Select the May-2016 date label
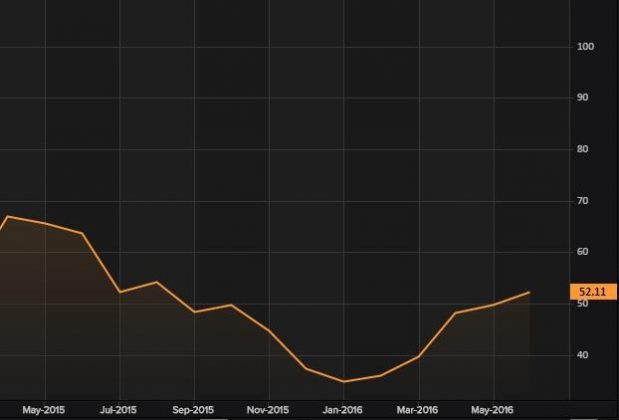This screenshot has height=420, width=619. coord(491,409)
